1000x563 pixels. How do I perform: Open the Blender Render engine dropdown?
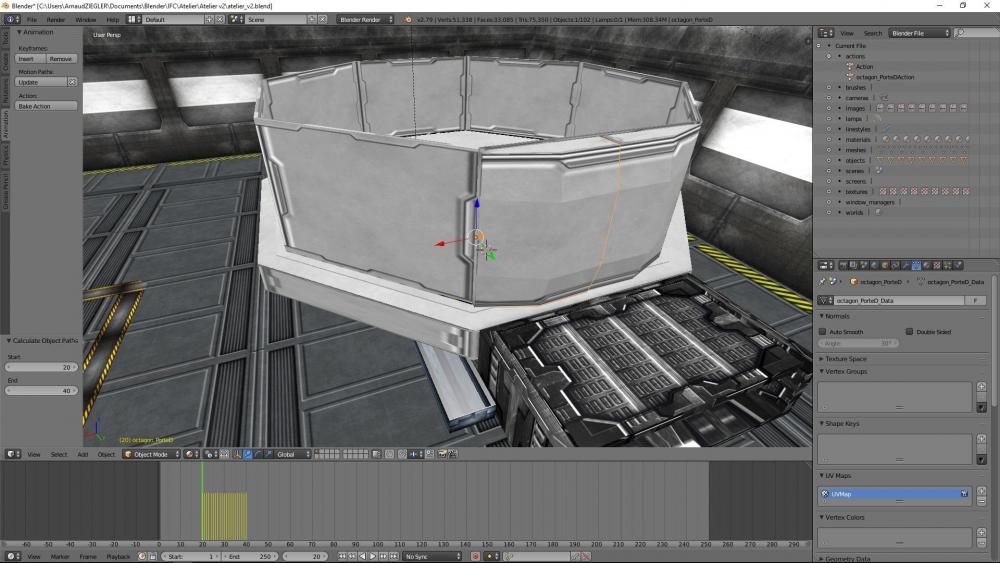point(366,19)
